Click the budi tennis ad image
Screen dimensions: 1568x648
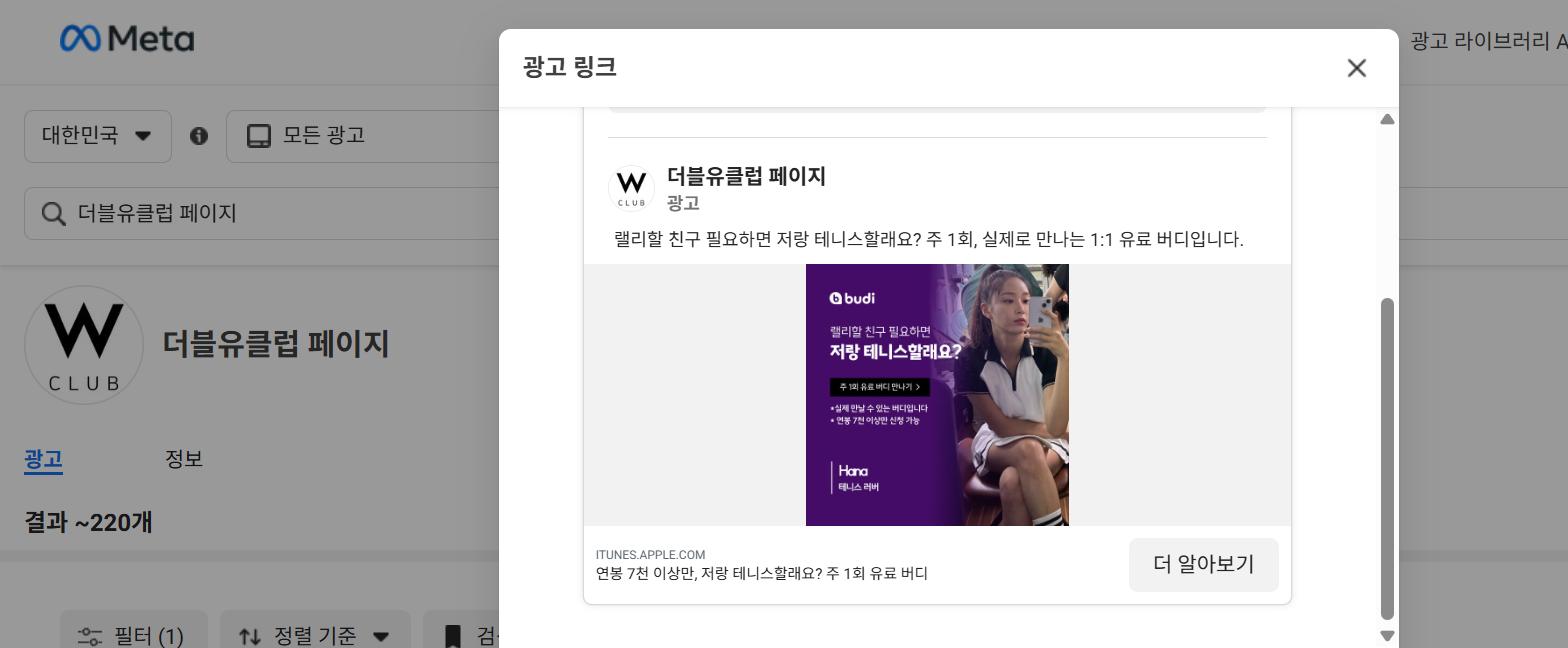[937, 395]
